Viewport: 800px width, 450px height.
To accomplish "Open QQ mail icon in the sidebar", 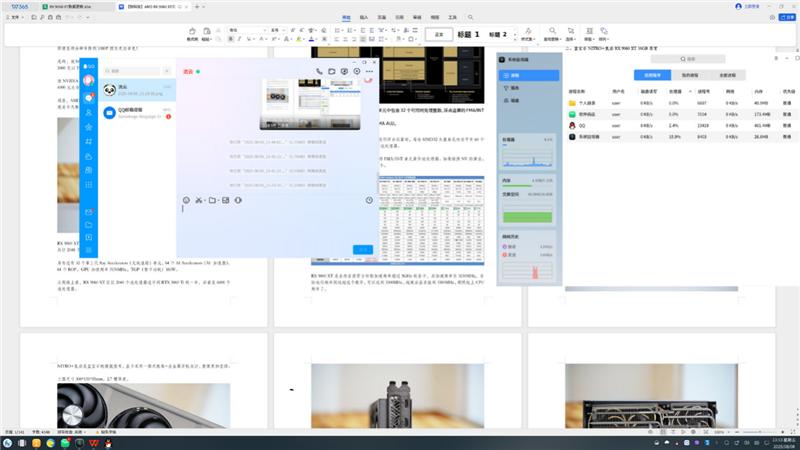I will click(x=89, y=212).
